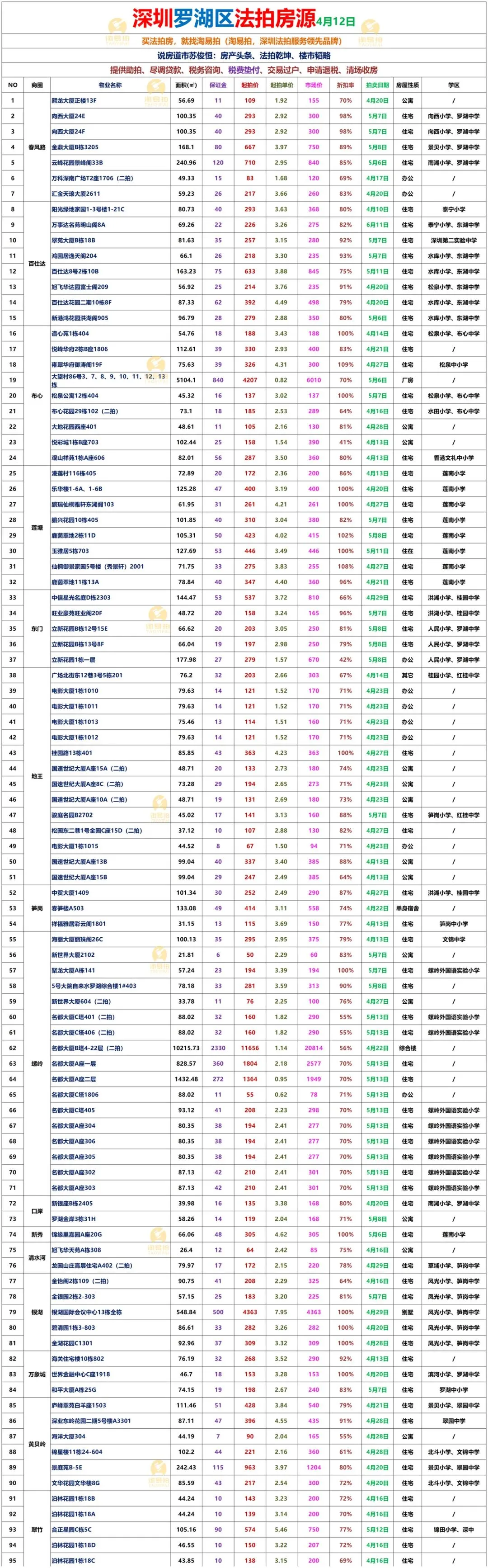
Task: Click property 合正星园C栋5C
Action: click(71, 1530)
